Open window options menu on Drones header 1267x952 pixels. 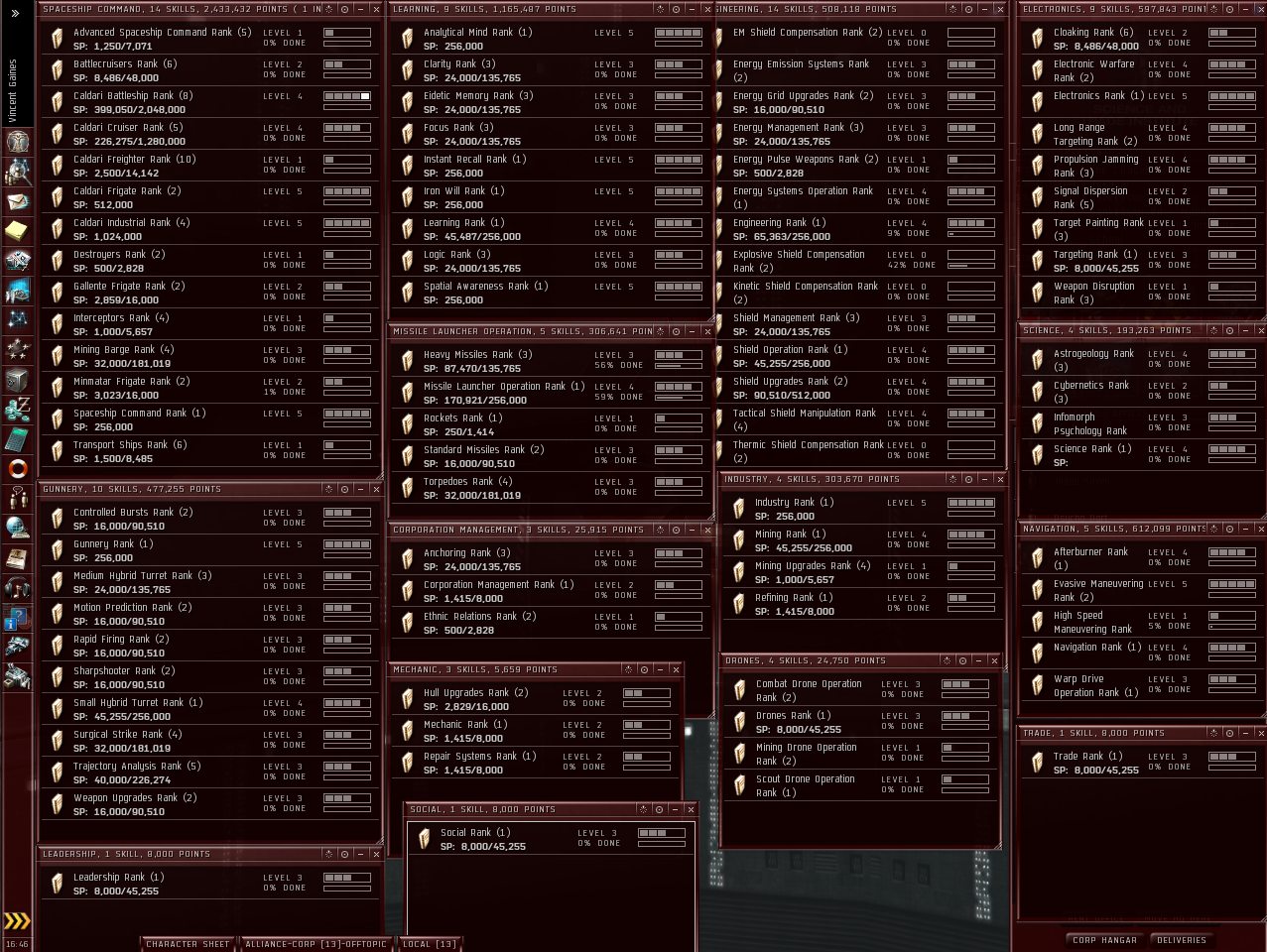point(947,660)
